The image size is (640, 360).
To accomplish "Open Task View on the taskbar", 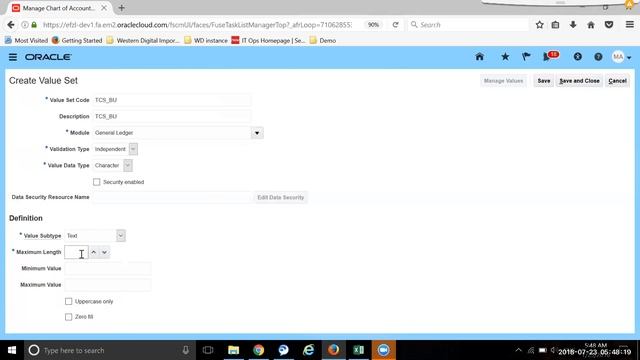I will [x=208, y=350].
